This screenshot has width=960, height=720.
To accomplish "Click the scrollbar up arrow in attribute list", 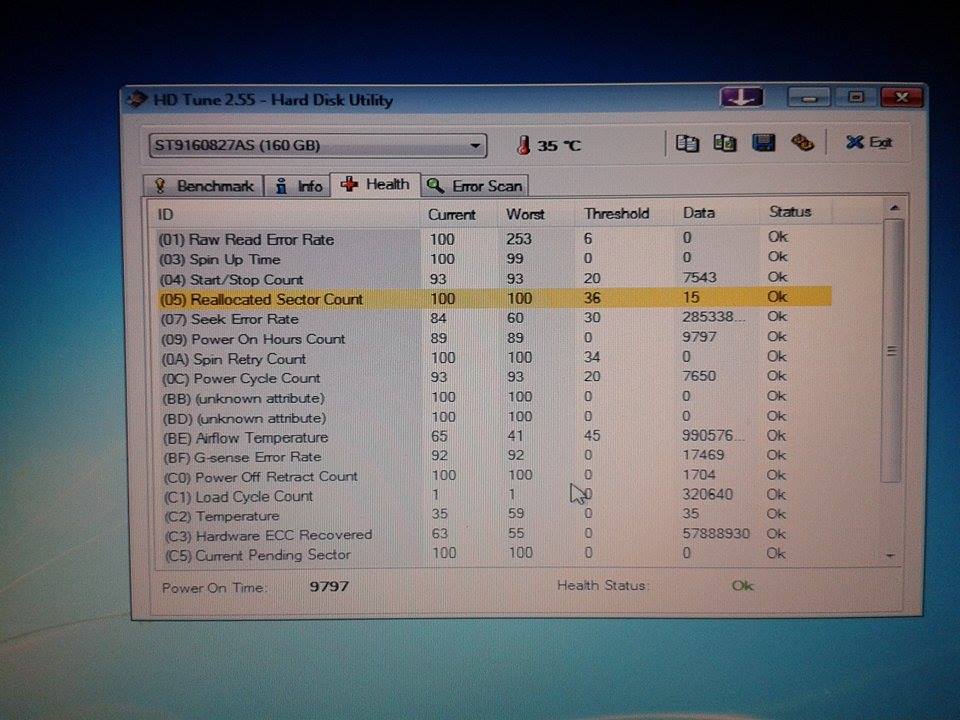I will click(894, 209).
